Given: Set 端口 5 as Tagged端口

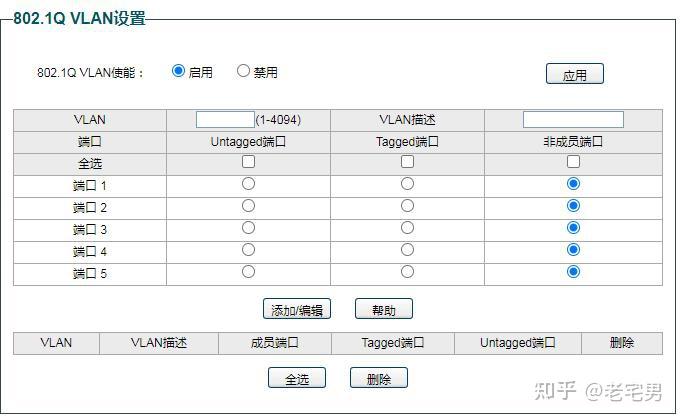Looking at the screenshot, I should pos(407,272).
